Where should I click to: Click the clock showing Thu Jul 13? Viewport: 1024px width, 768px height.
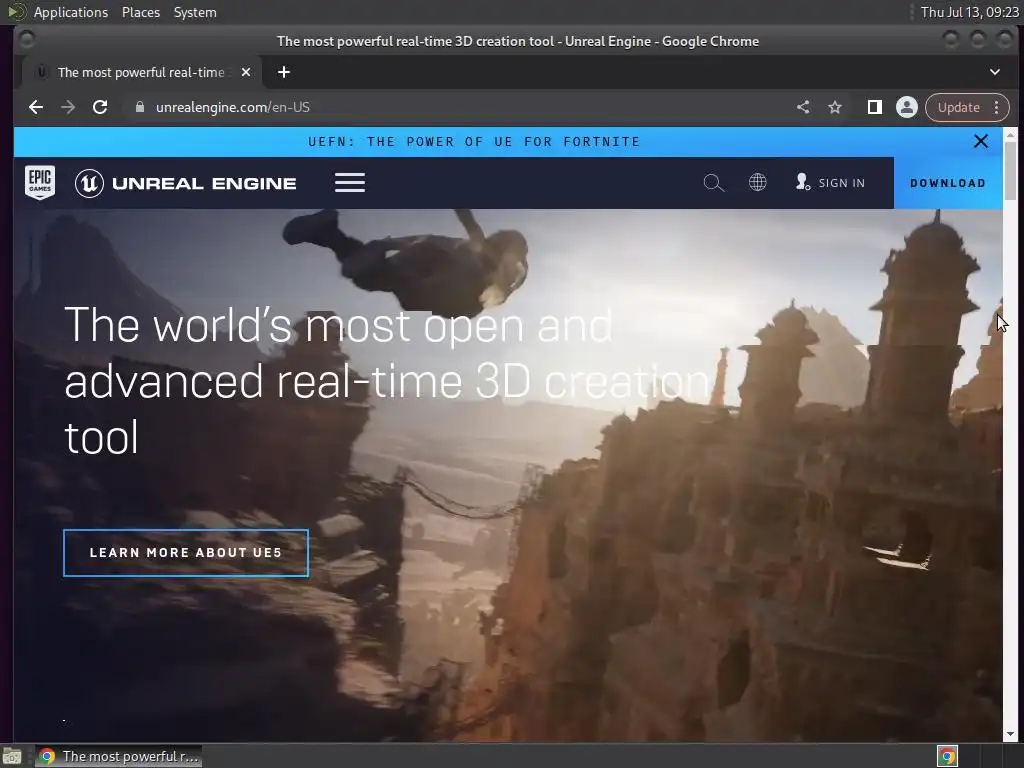969,12
